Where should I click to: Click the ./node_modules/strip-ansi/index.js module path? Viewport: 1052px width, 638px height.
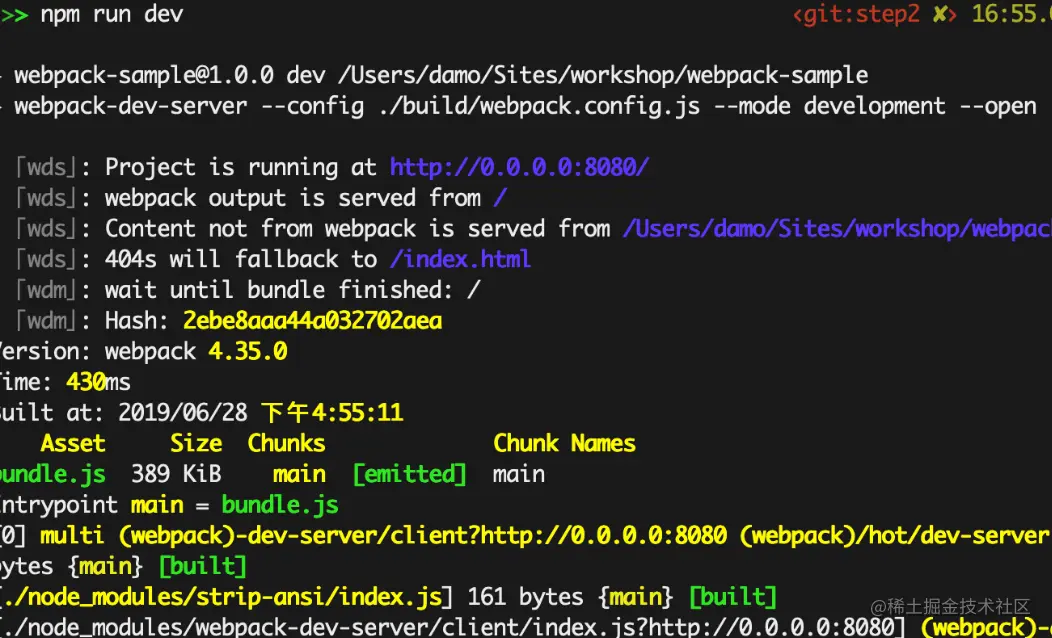[226, 597]
